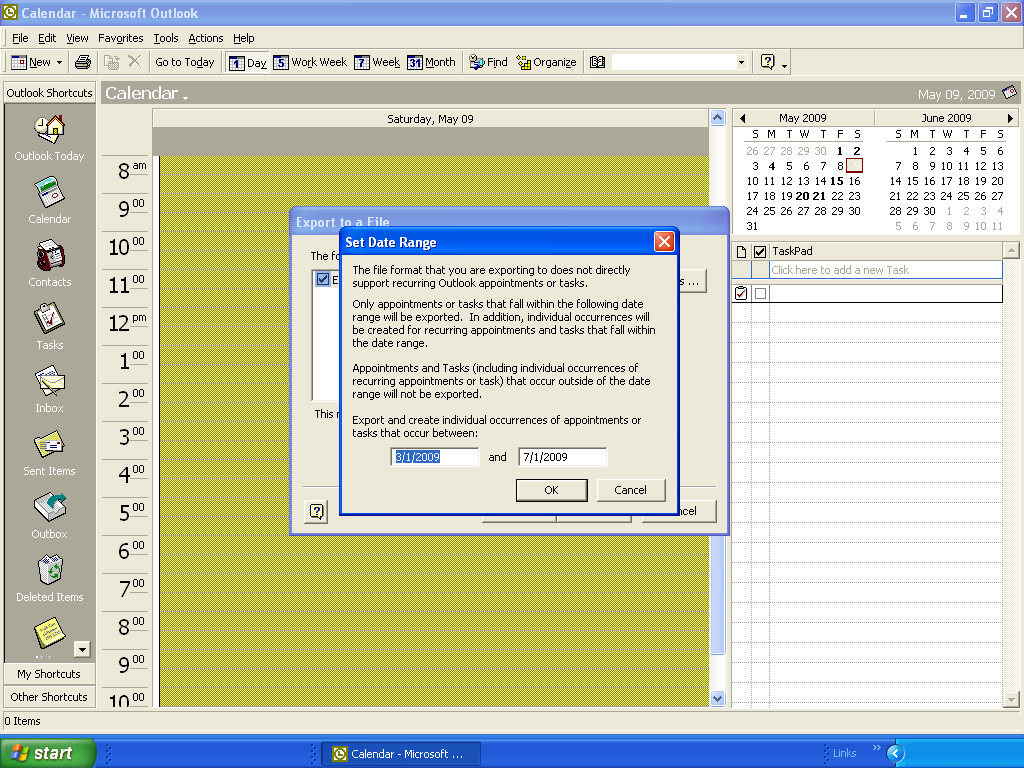Open the Calendar folder title dropdown
1024x768 pixels.
pyautogui.click(x=185, y=96)
